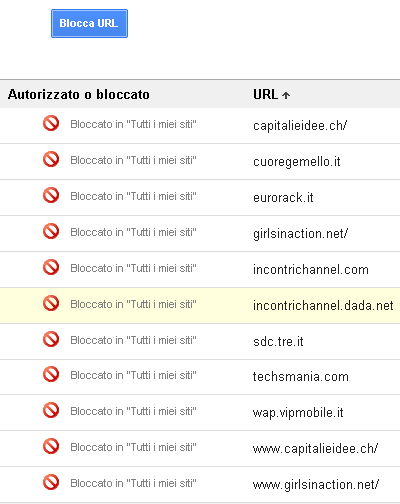Sort by URL column header arrow
The image size is (400, 504).
tap(286, 95)
